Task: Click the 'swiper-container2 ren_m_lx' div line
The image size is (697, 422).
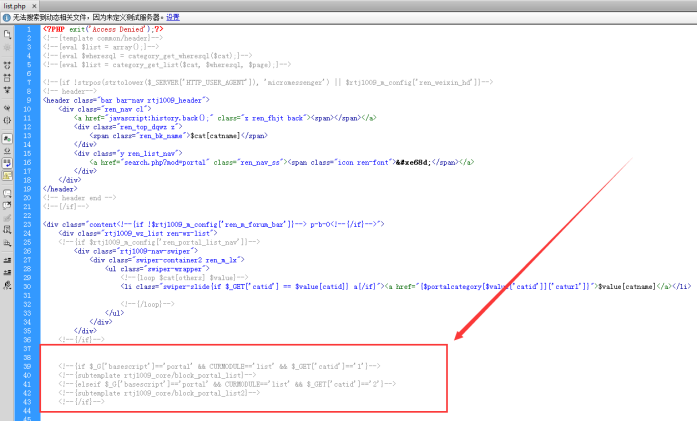Action: click(167, 260)
